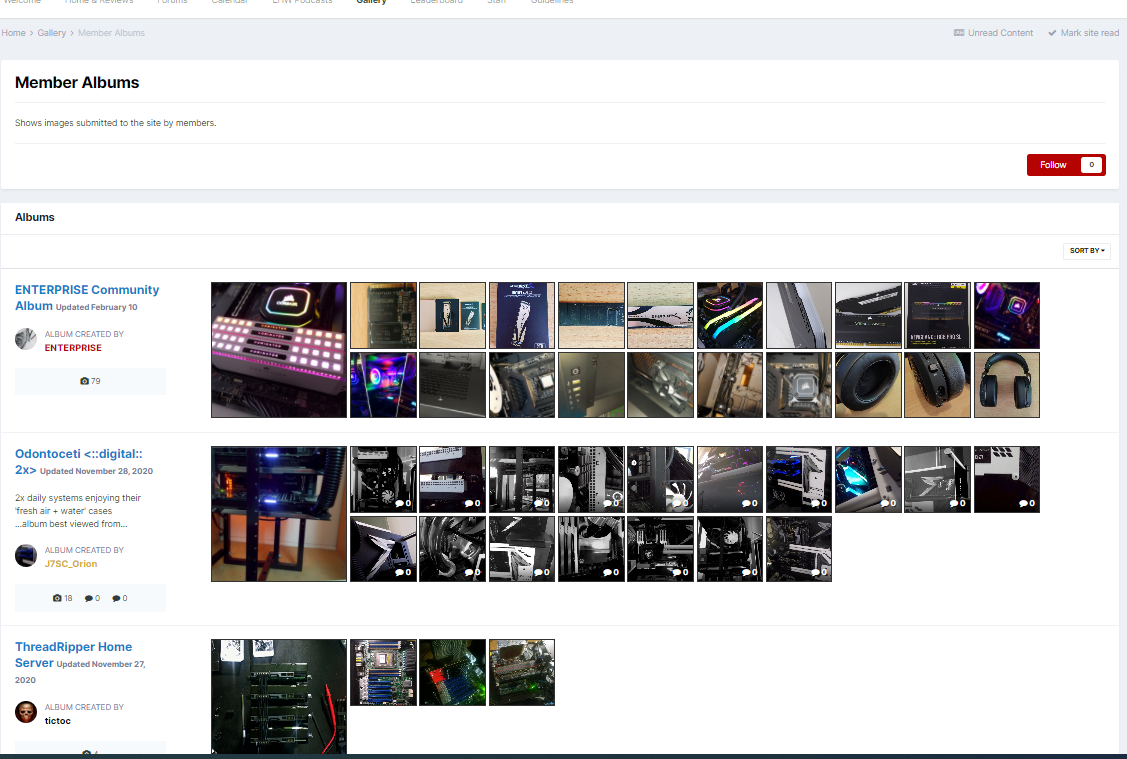The image size is (1127, 759).
Task: Open the rainbow RGB RAM stick thumbnail
Action: (730, 316)
